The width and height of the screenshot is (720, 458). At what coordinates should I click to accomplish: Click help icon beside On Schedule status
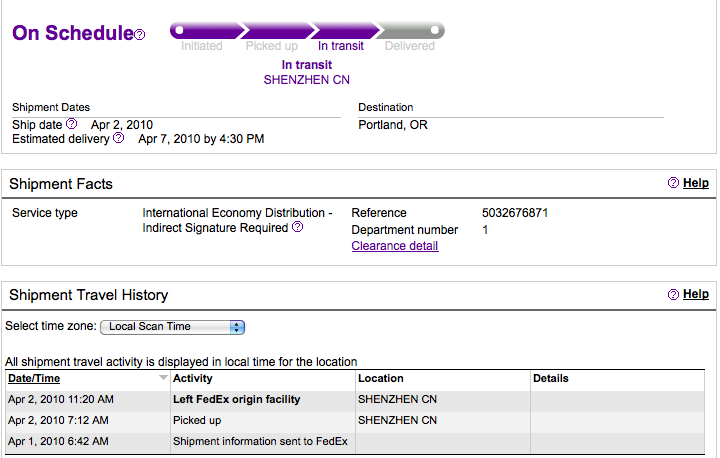[140, 35]
